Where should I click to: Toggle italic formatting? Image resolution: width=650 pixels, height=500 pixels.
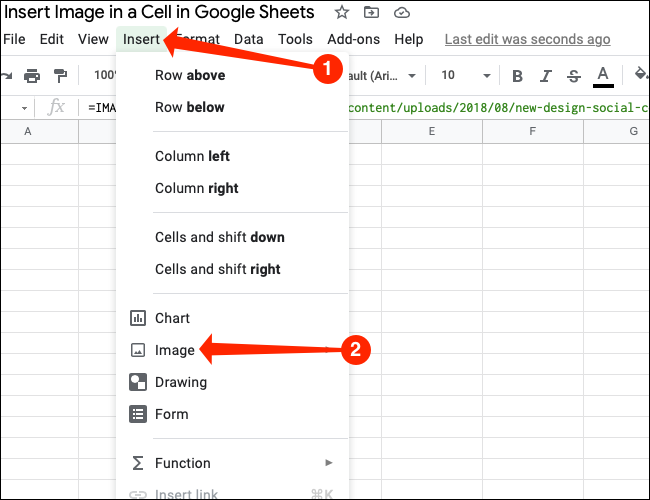pyautogui.click(x=545, y=76)
